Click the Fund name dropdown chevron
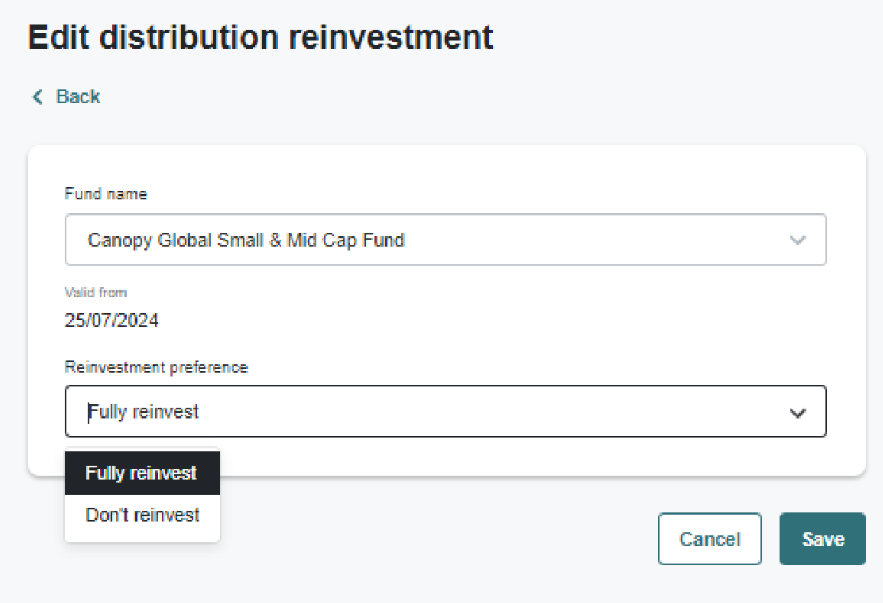Image resolution: width=883 pixels, height=603 pixels. click(797, 240)
